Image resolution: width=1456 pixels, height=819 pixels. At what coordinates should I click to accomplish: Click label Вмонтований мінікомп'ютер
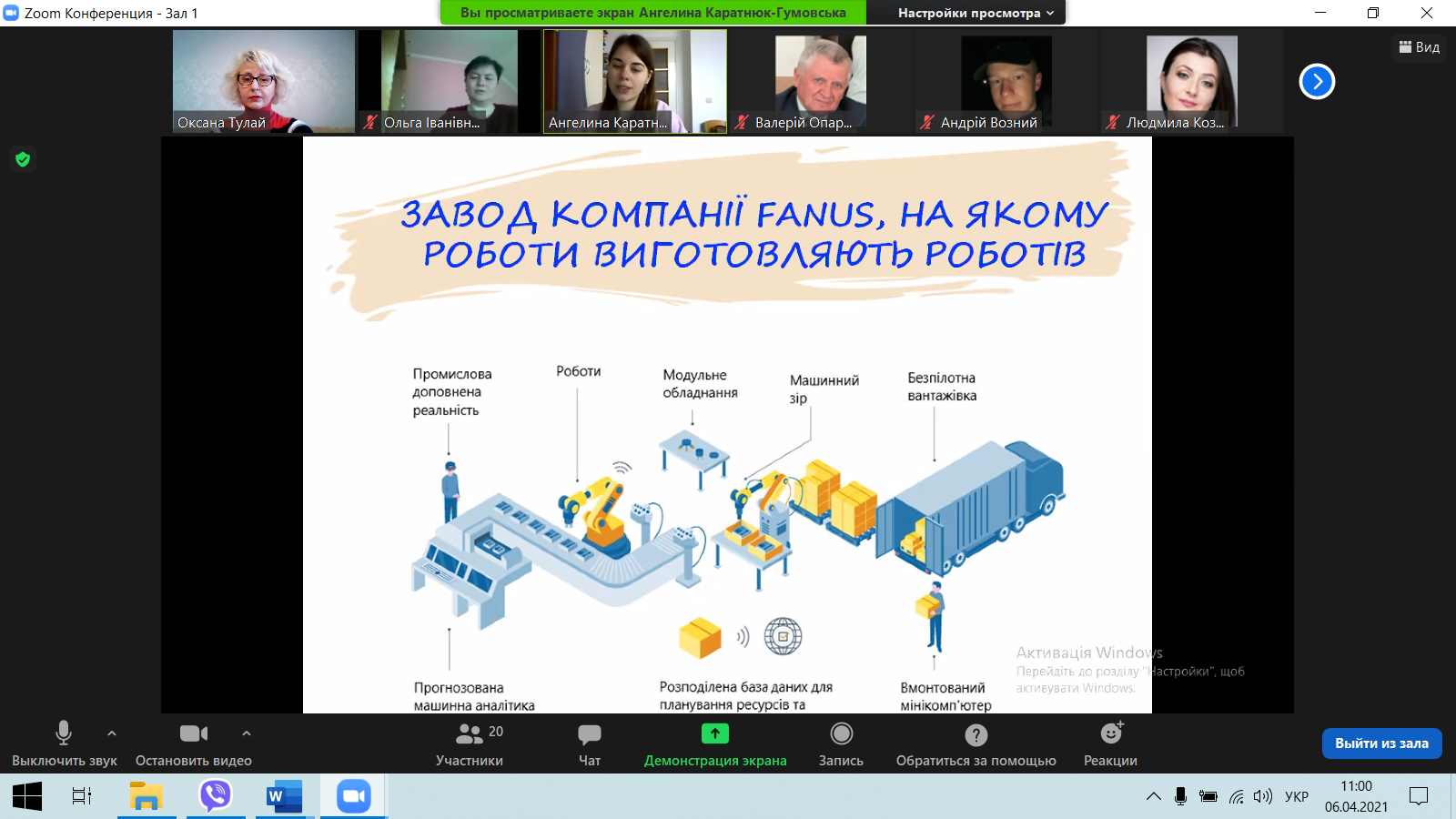[x=945, y=696]
